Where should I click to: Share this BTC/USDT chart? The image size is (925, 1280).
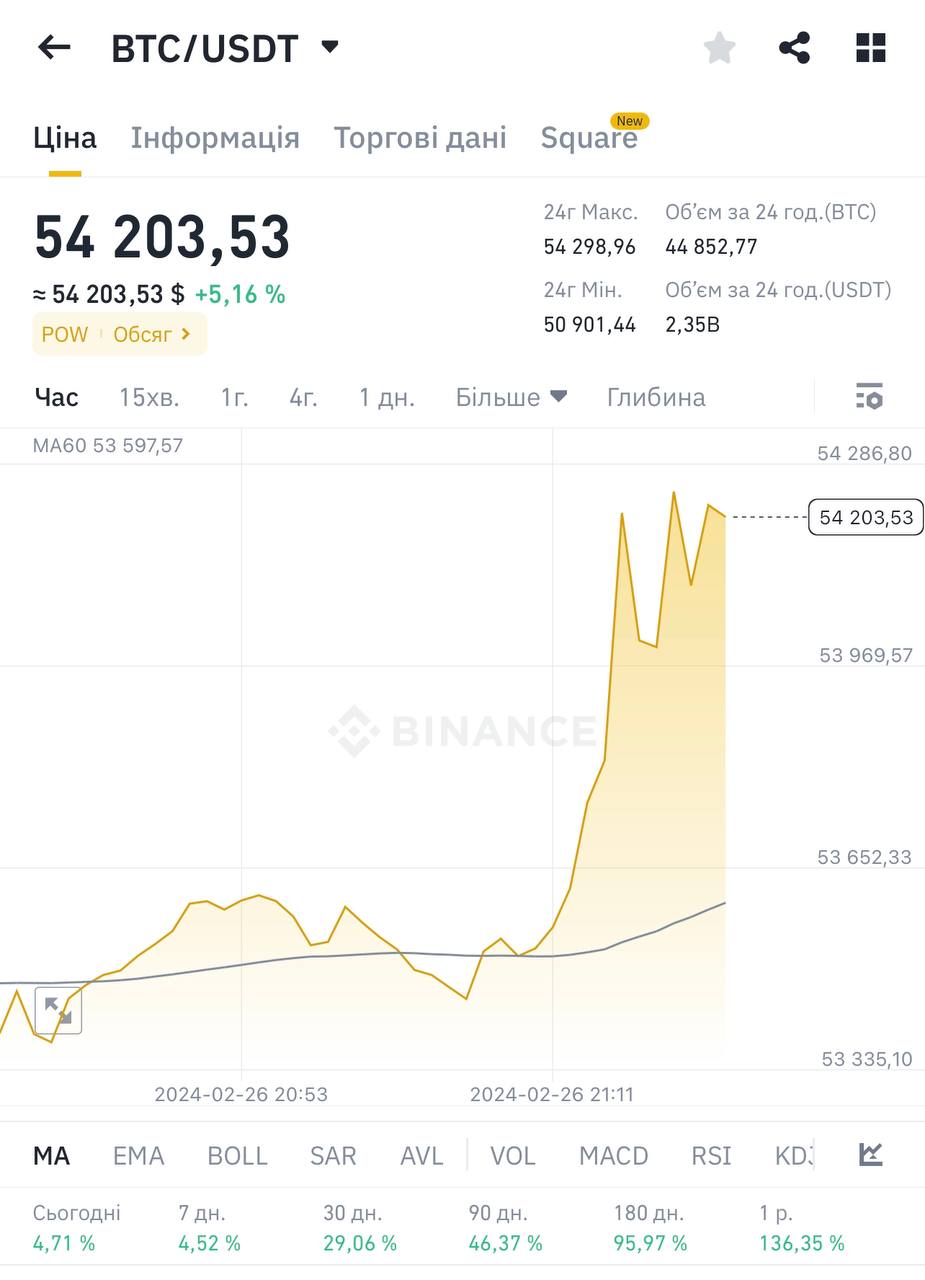tap(794, 47)
